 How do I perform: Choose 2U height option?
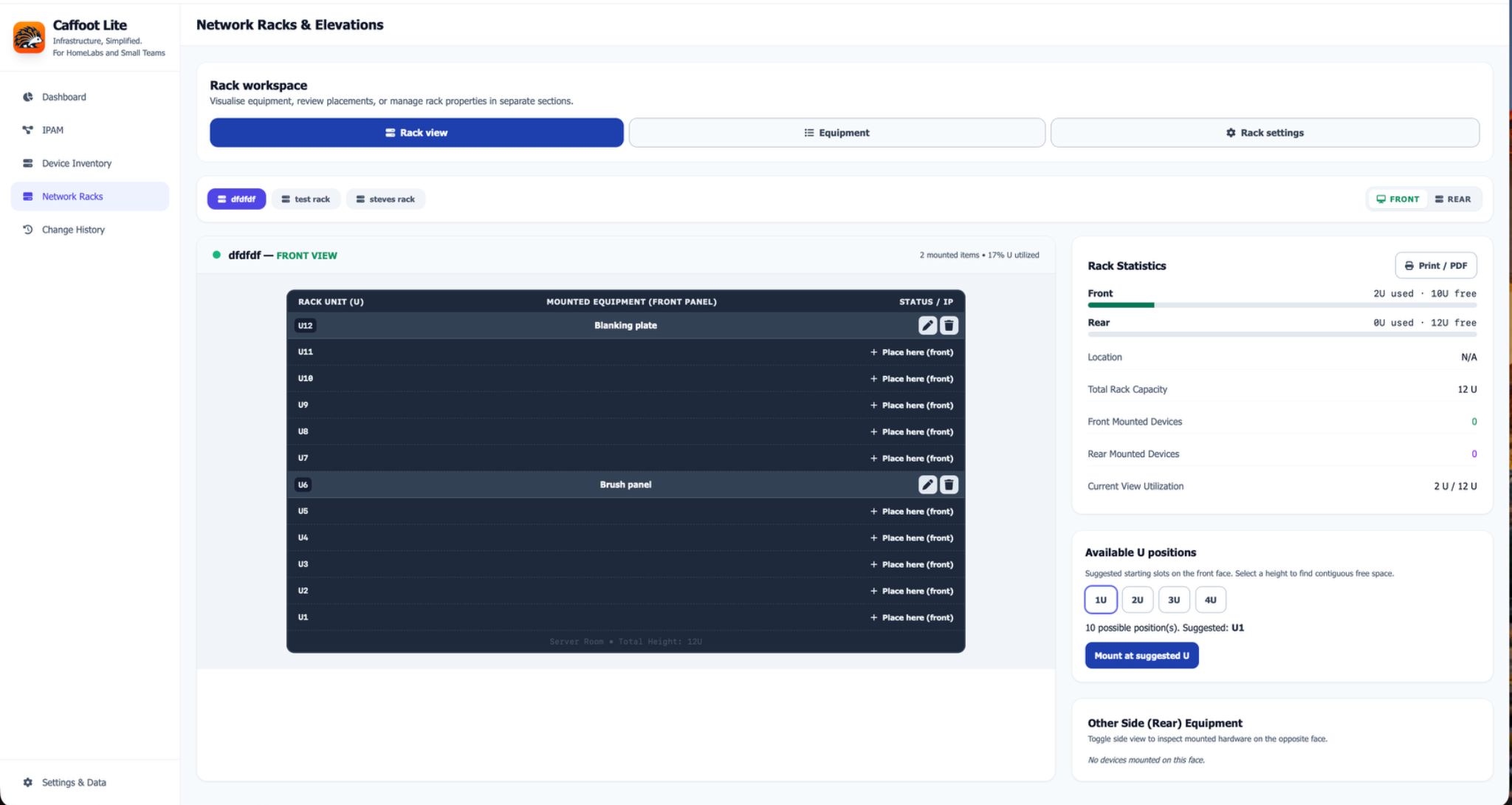pos(1137,600)
